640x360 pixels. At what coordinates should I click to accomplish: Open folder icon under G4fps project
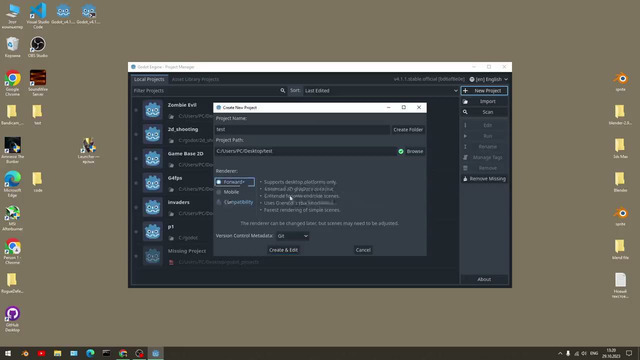[x=171, y=189]
